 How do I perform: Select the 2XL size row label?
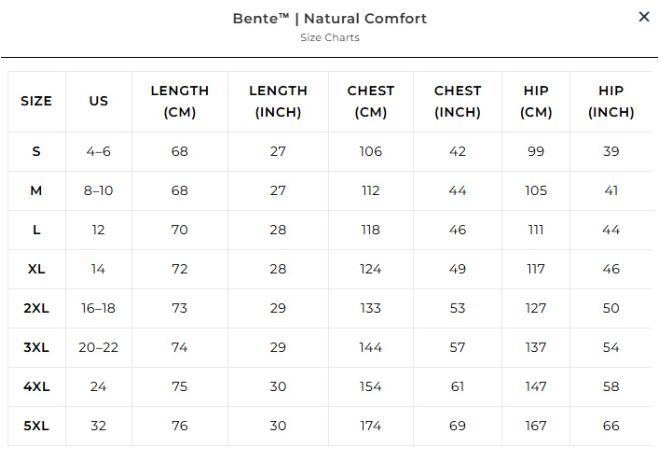click(36, 308)
